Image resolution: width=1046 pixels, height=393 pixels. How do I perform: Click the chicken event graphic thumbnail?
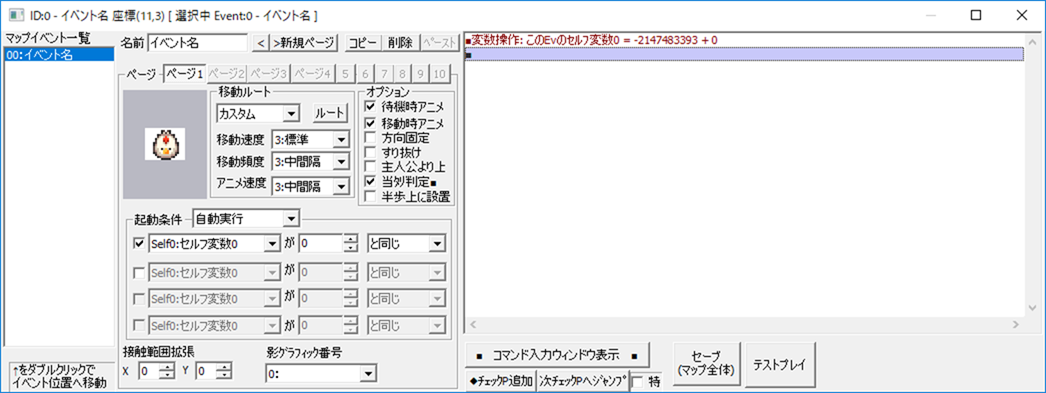[165, 143]
